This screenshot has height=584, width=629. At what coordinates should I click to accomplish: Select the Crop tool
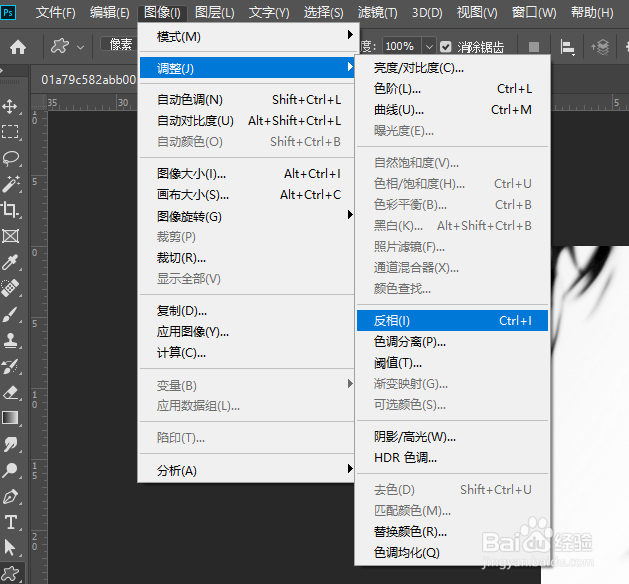click(x=10, y=210)
